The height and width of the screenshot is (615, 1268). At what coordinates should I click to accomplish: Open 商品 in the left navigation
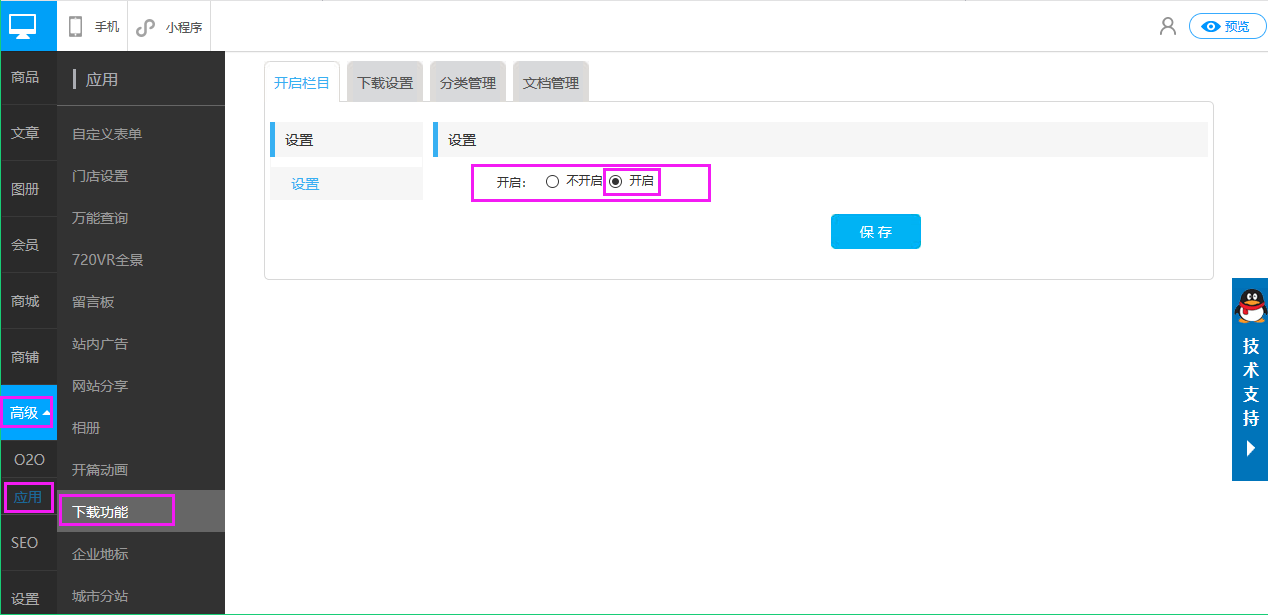pyautogui.click(x=25, y=77)
